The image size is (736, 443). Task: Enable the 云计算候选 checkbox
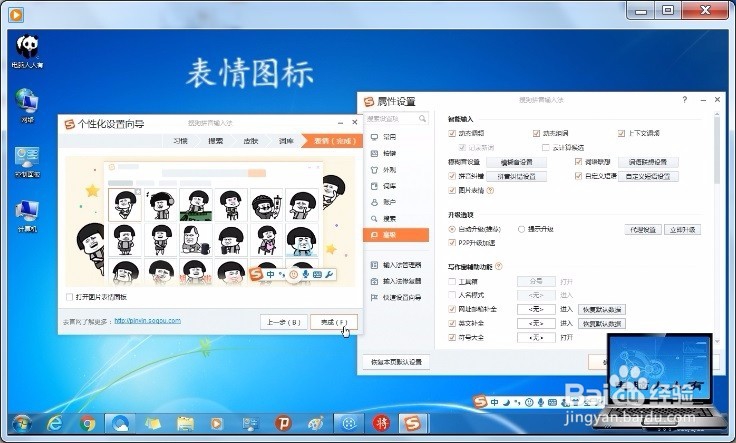[545, 147]
